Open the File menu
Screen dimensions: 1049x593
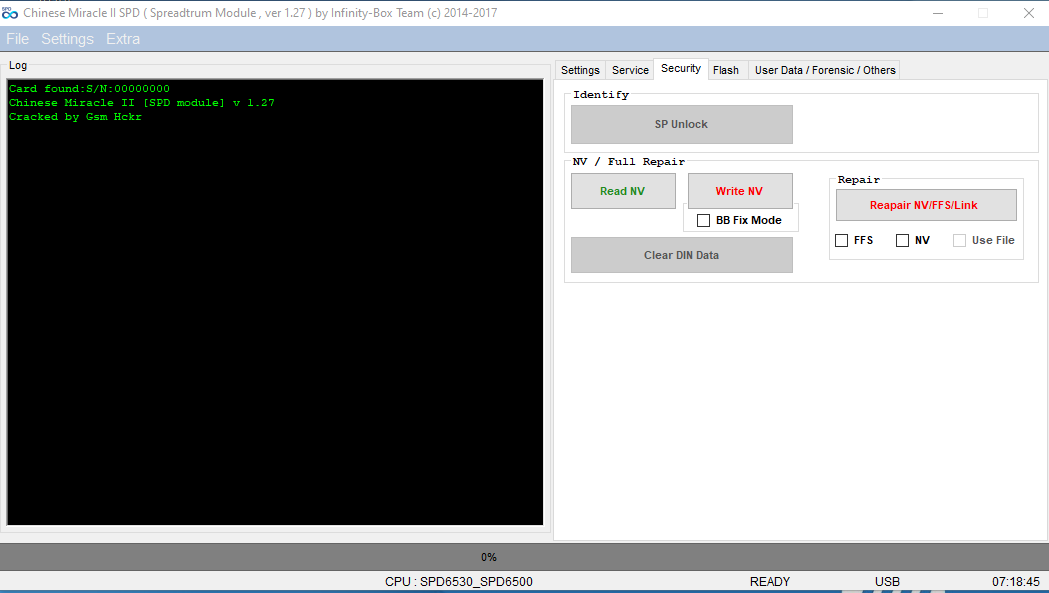pos(17,39)
